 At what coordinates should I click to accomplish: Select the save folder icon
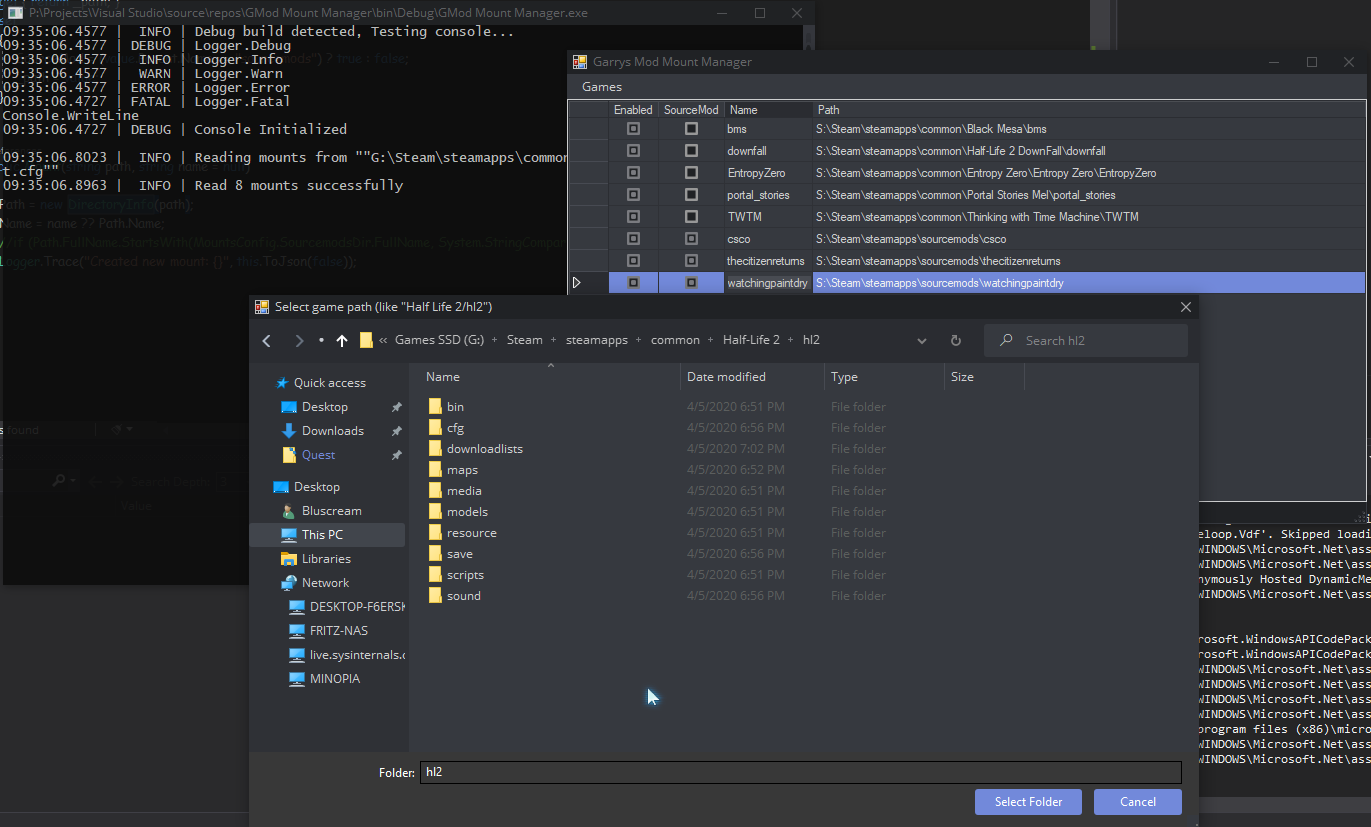pos(435,554)
